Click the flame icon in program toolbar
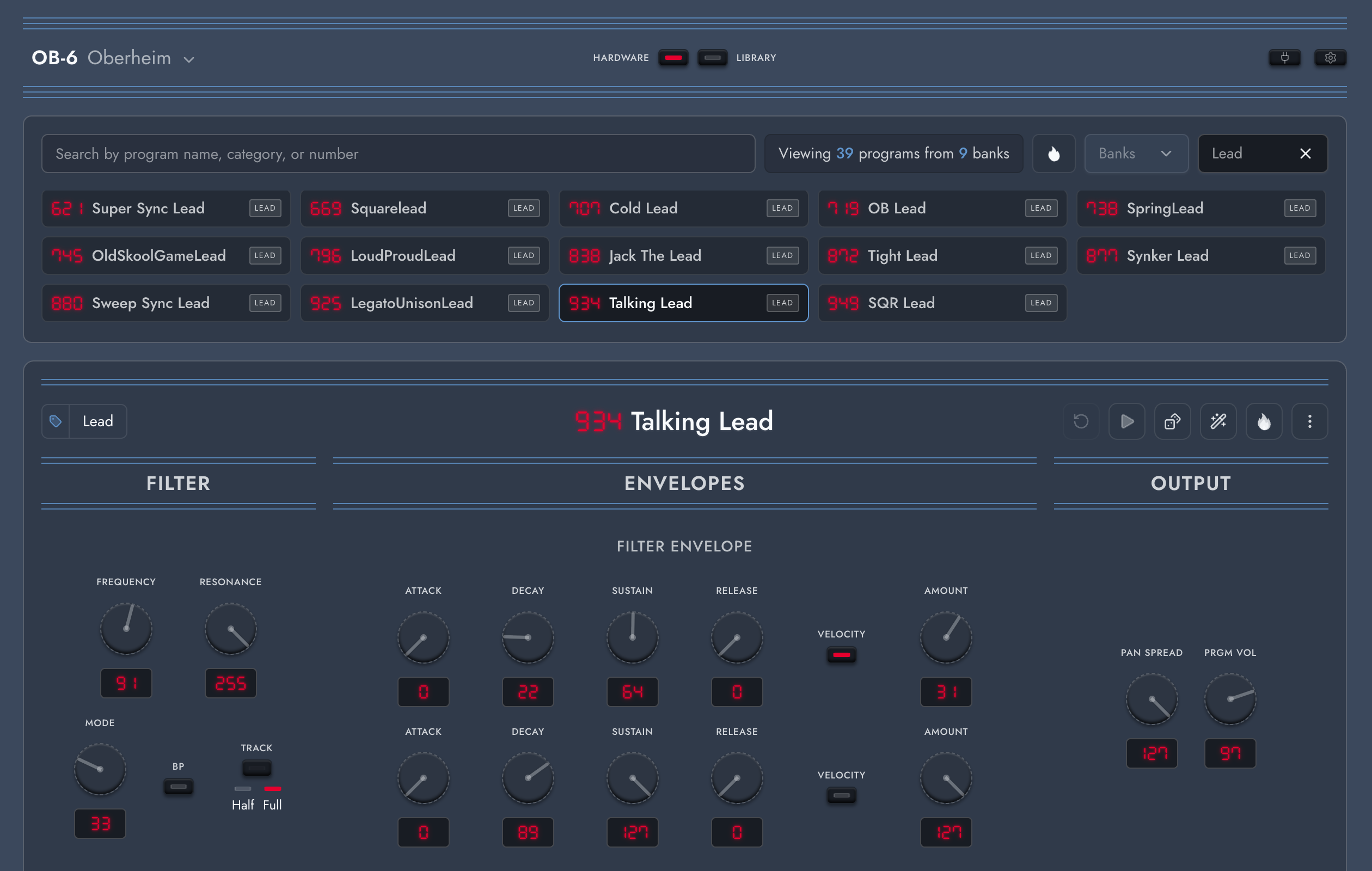Screen dimensions: 1372x871 pyautogui.click(x=1264, y=421)
